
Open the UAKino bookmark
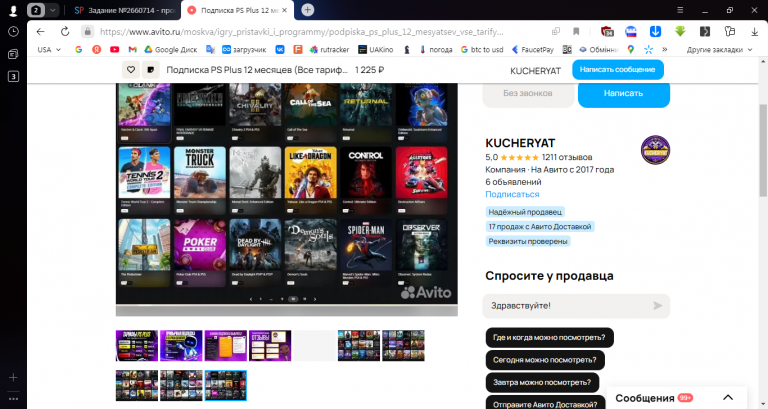[376, 49]
